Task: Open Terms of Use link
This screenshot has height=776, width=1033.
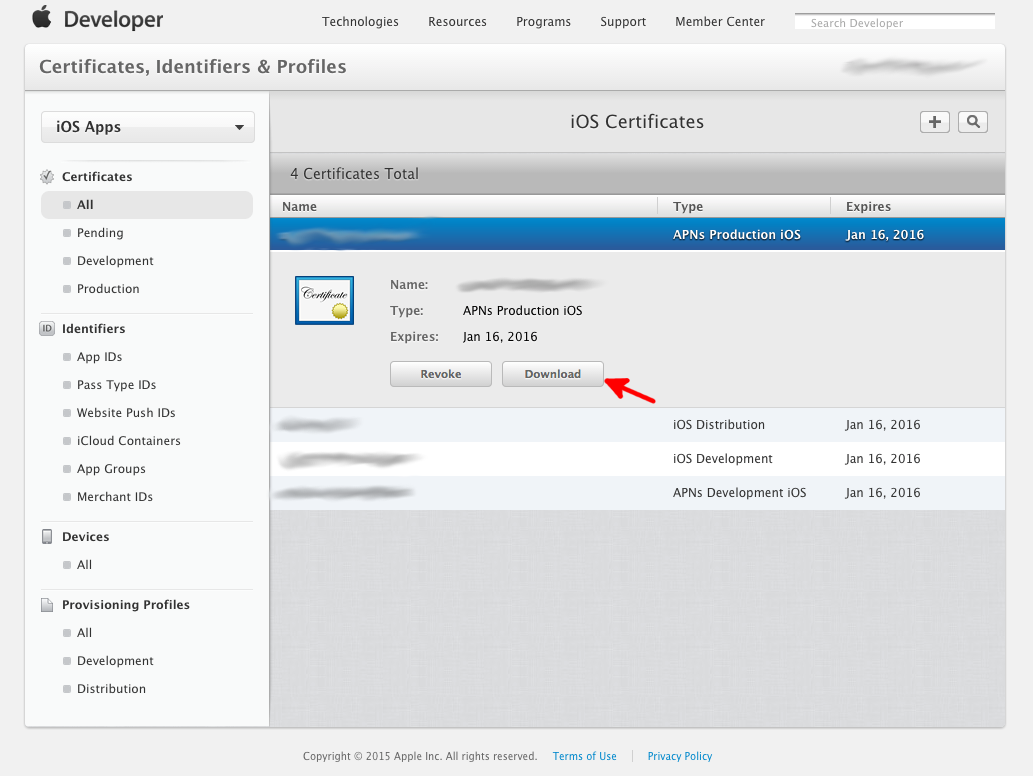Action: coord(584,756)
